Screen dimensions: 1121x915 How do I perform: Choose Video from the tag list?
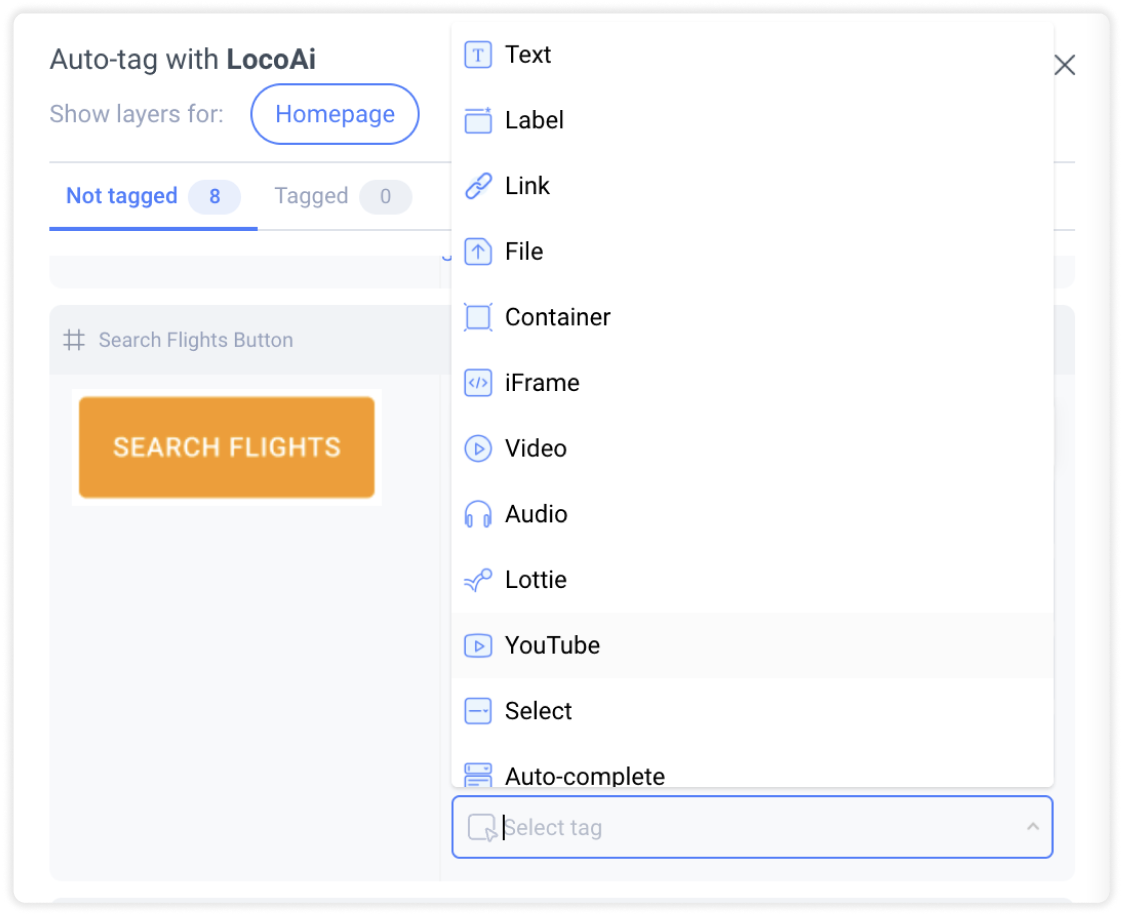coord(752,449)
